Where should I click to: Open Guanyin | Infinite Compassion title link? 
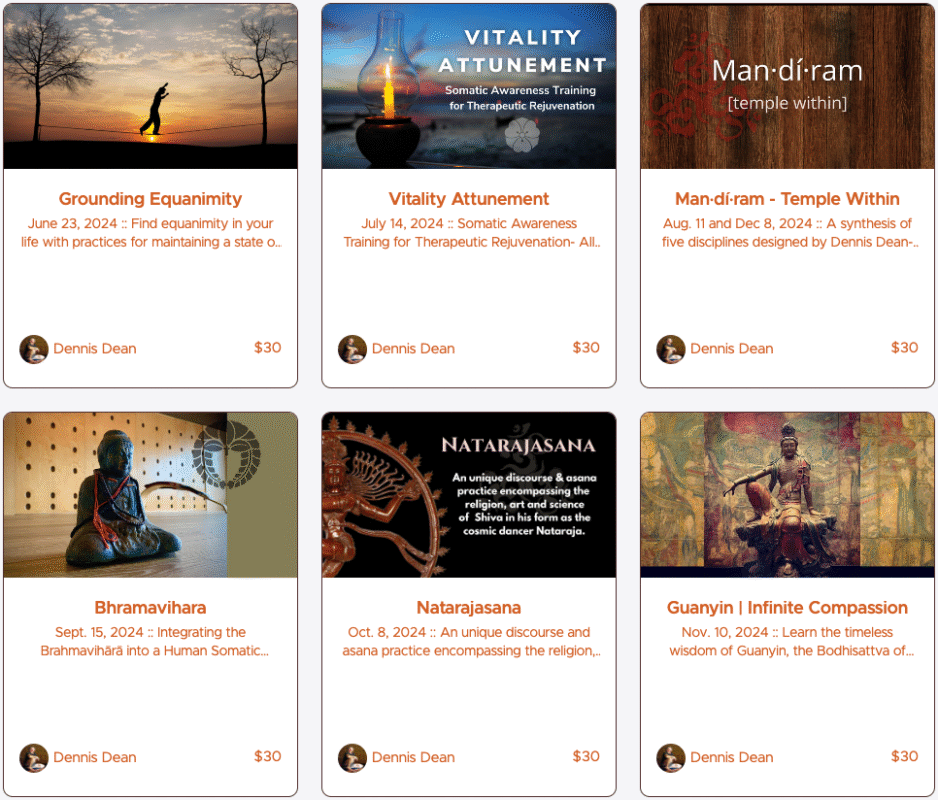(787, 607)
